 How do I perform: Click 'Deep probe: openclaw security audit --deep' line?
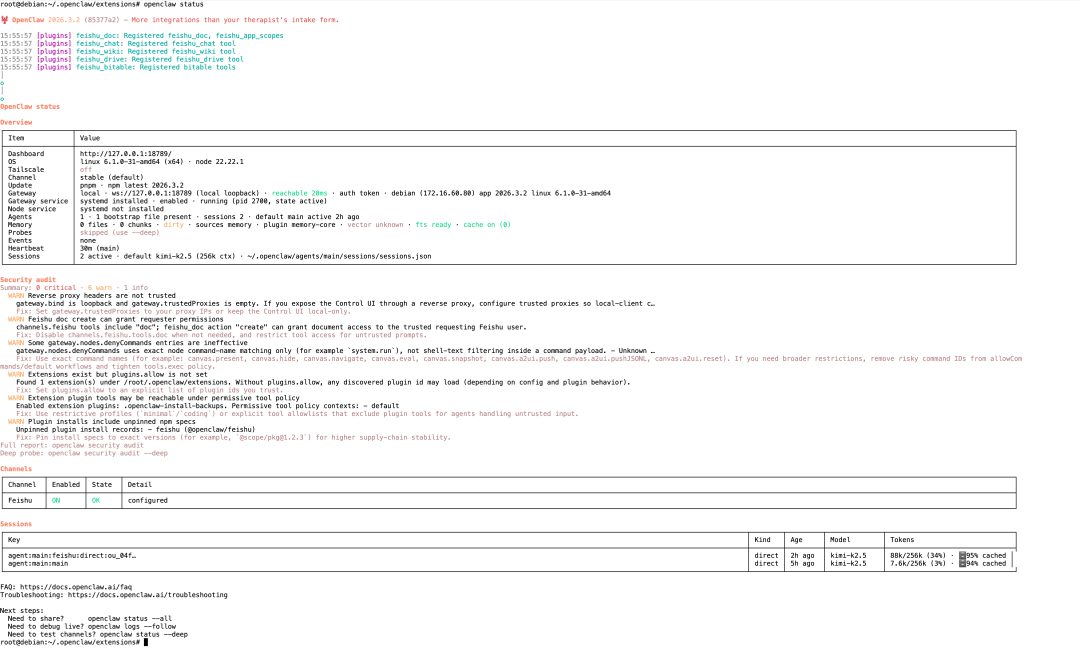[x=84, y=453]
